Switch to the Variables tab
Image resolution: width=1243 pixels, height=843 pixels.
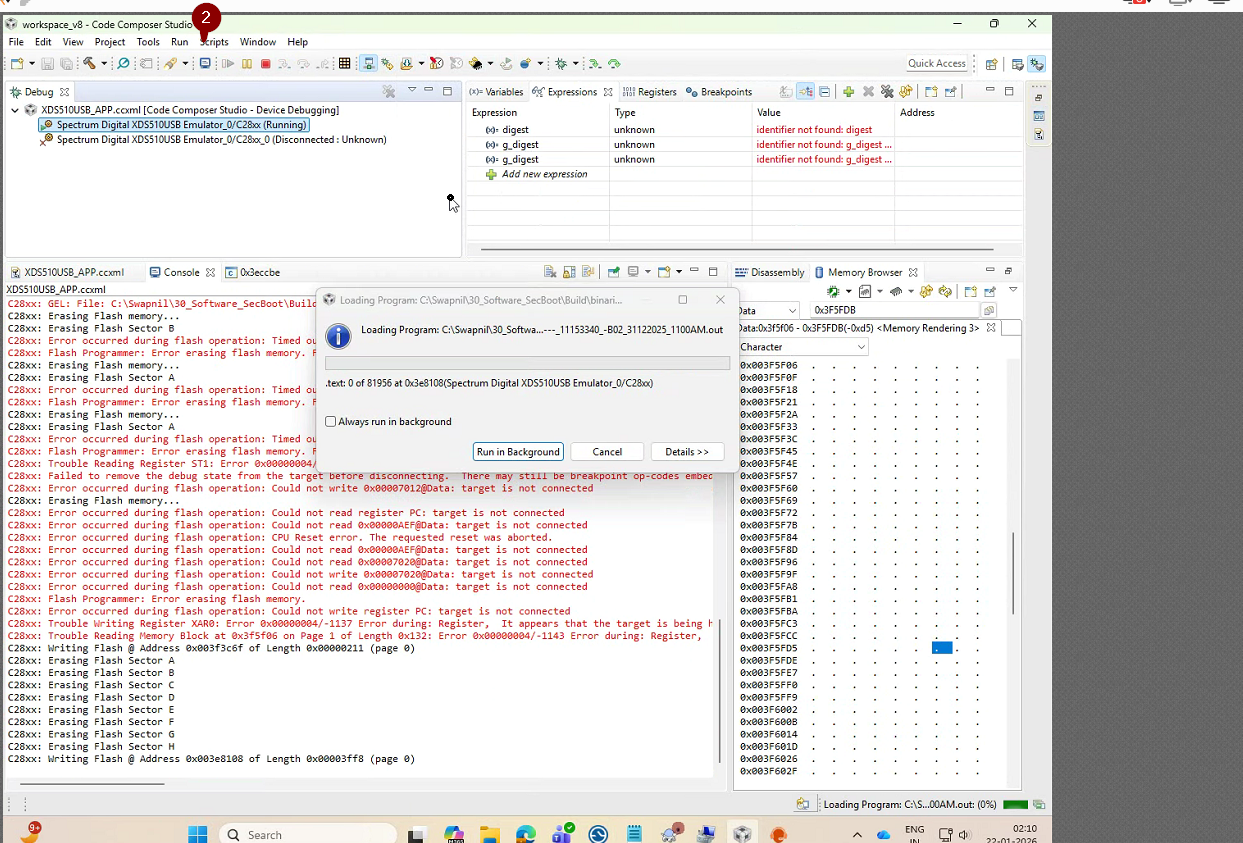[x=496, y=92]
